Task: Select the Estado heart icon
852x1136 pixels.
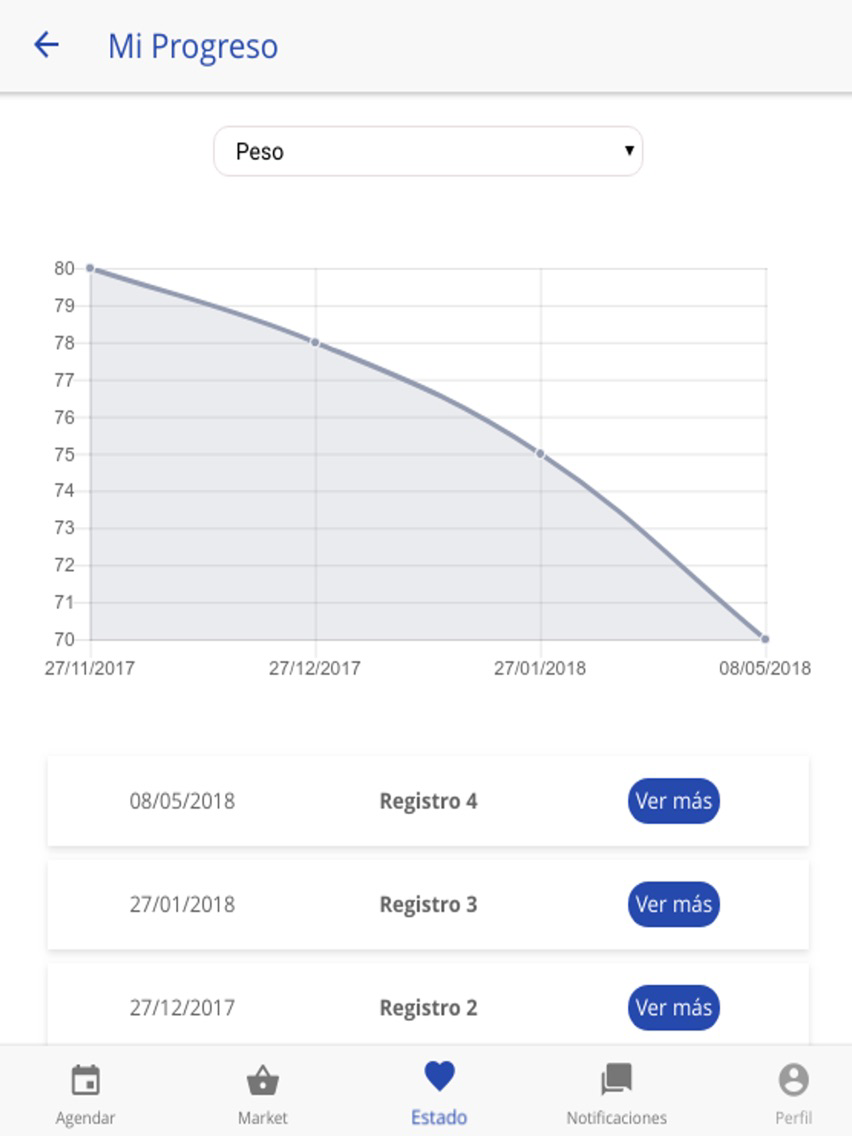Action: [x=439, y=1076]
